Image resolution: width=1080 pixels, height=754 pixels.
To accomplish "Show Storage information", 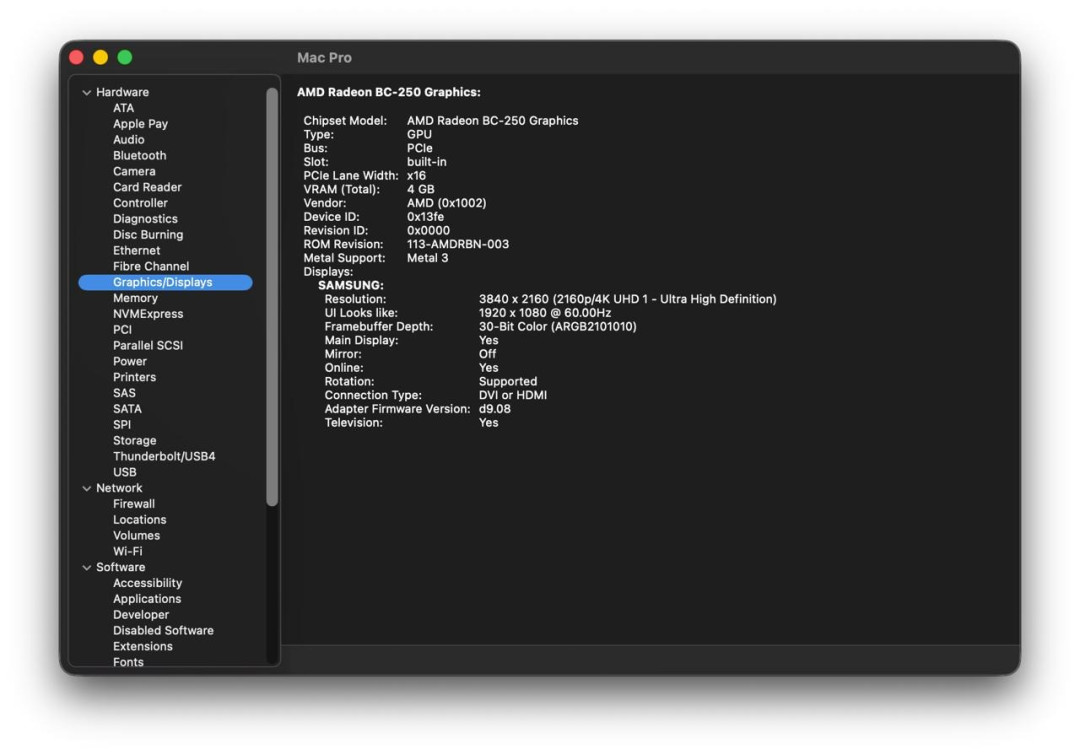I will pyautogui.click(x=134, y=441).
